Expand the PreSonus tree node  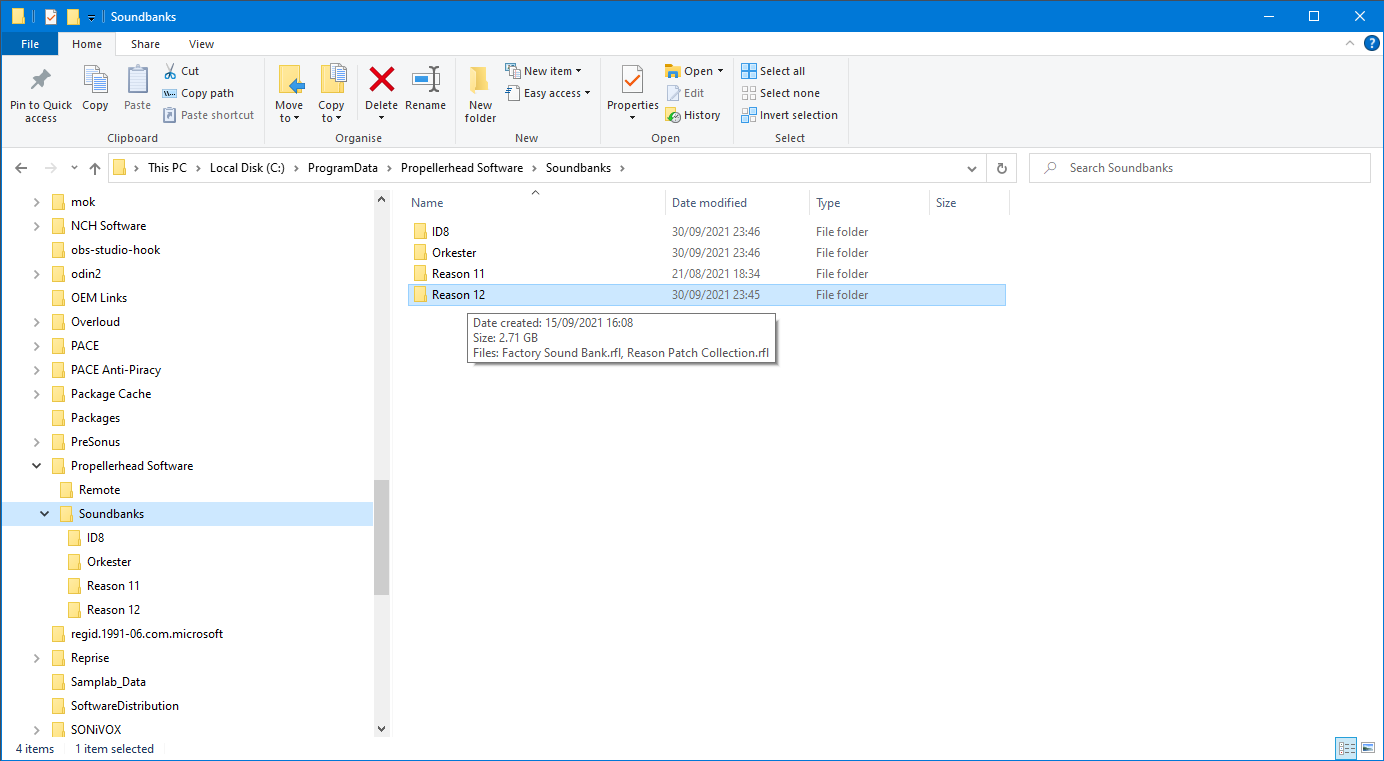[37, 442]
